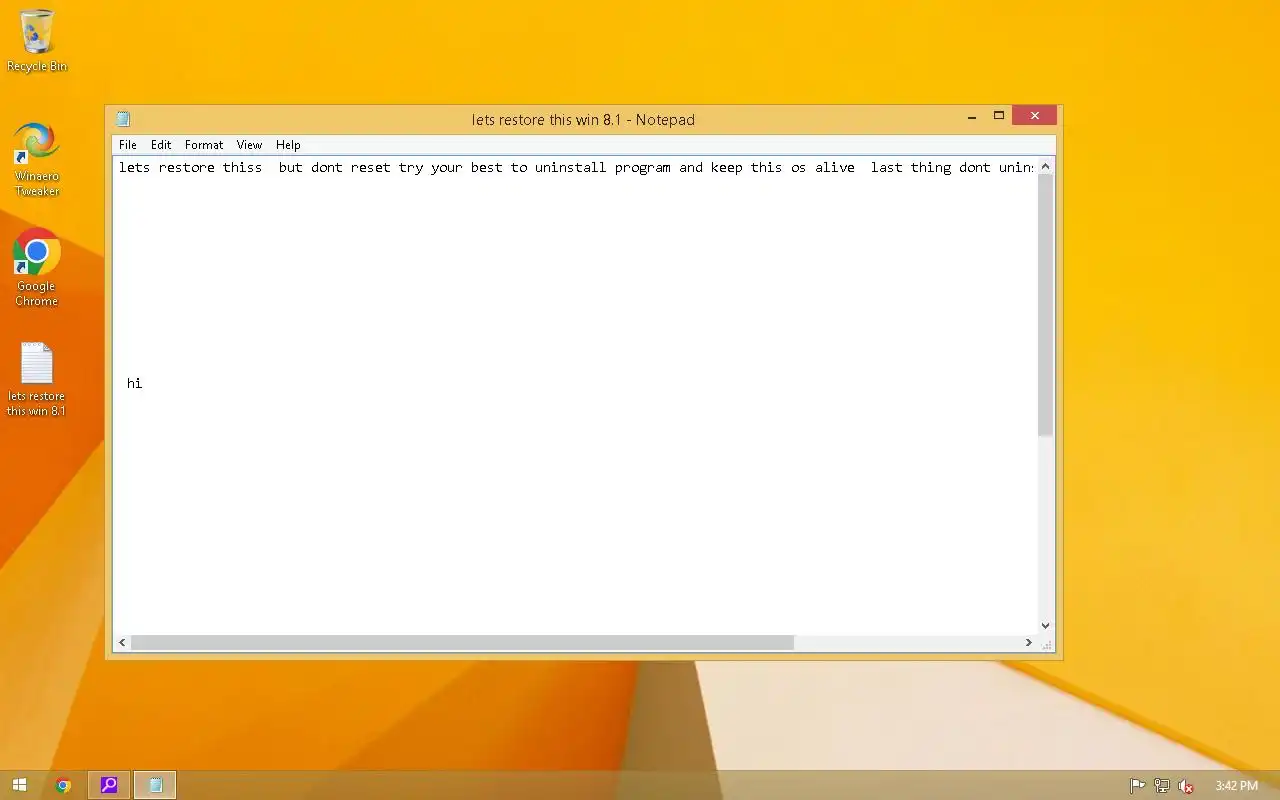Open the Edit menu in Notepad
Screen dimensions: 1280x800
coord(161,145)
